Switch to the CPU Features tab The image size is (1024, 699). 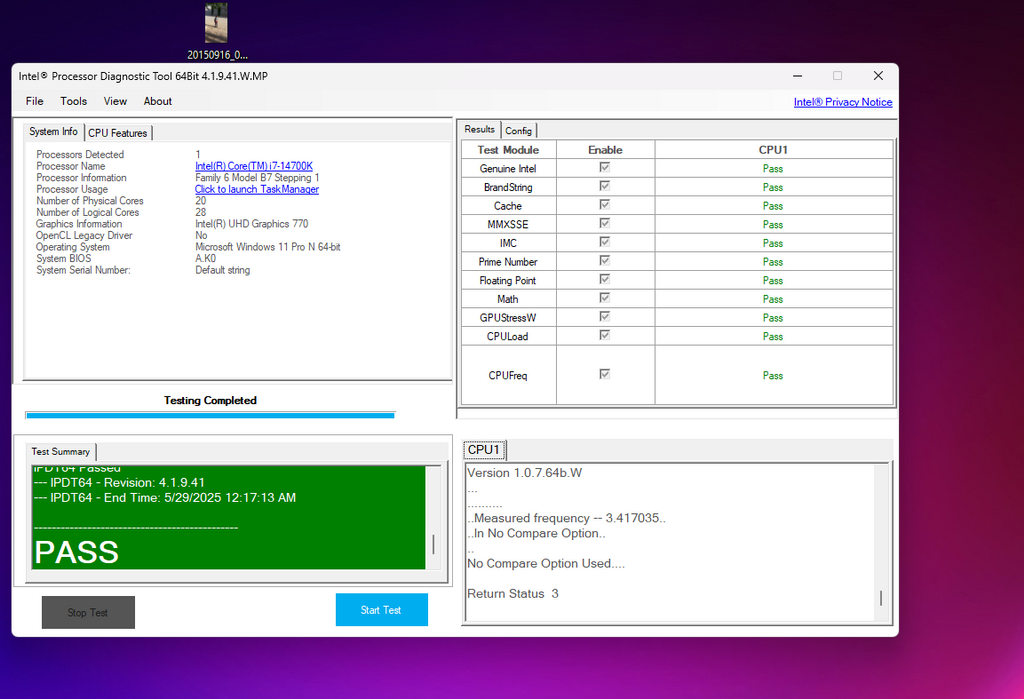tap(118, 133)
